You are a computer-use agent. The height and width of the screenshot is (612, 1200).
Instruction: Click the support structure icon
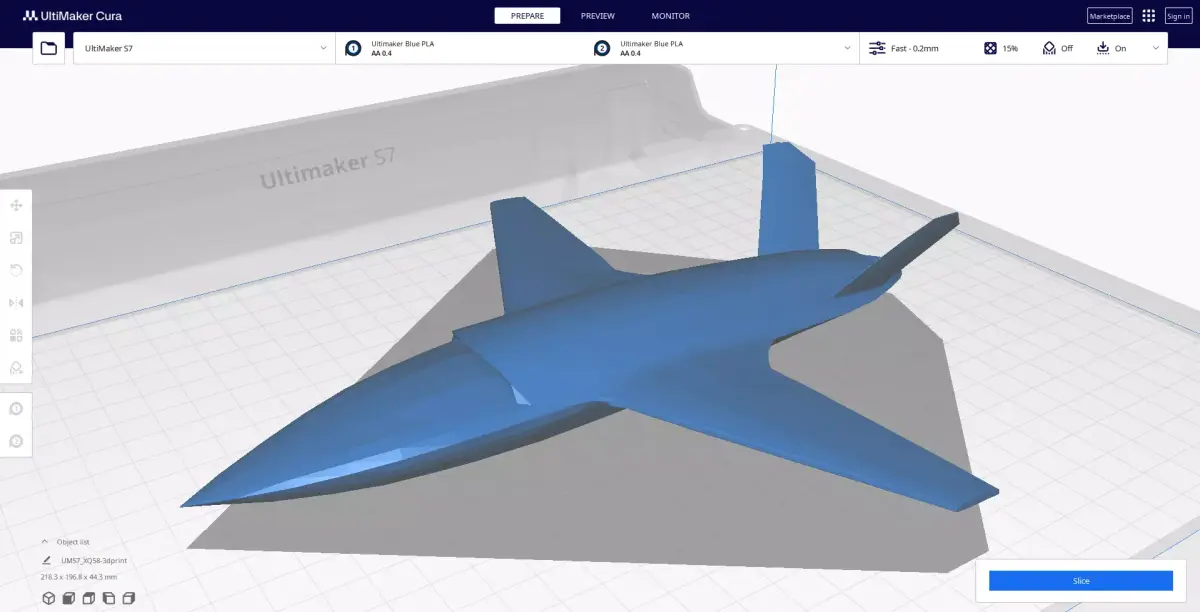click(x=1049, y=48)
